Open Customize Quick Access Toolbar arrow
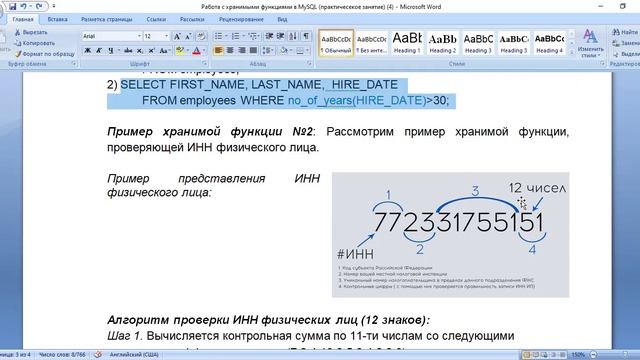Image resolution: width=640 pixels, height=360 pixels. click(x=53, y=7)
